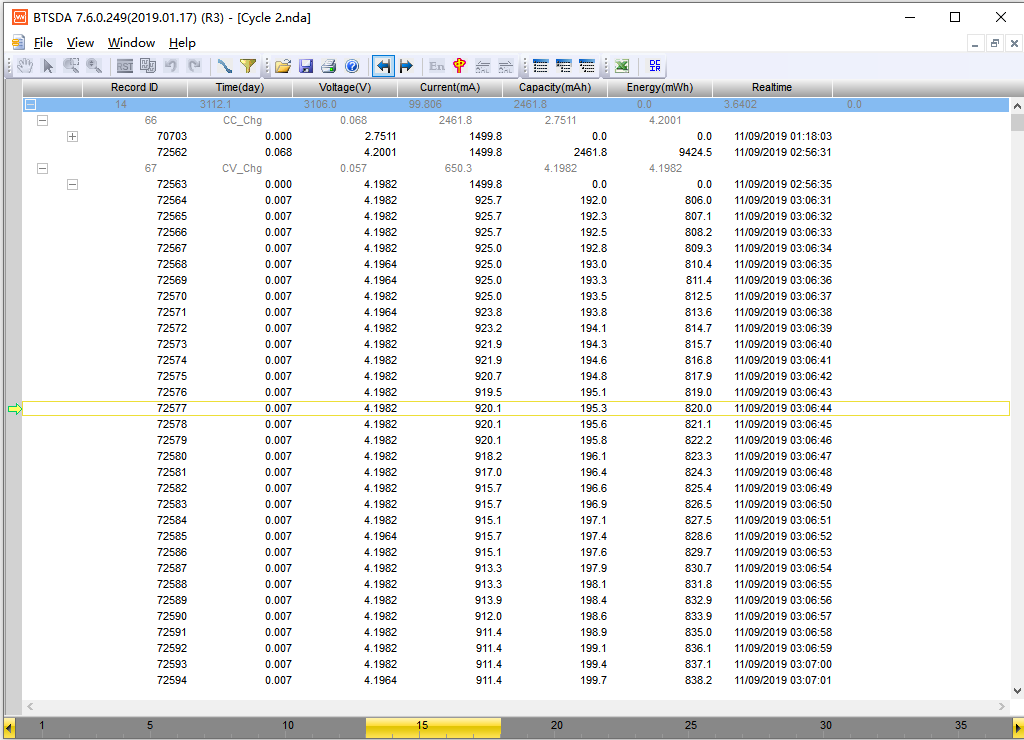Click the icon right of the RST icon
The image size is (1024, 740).
pyautogui.click(x=148, y=66)
